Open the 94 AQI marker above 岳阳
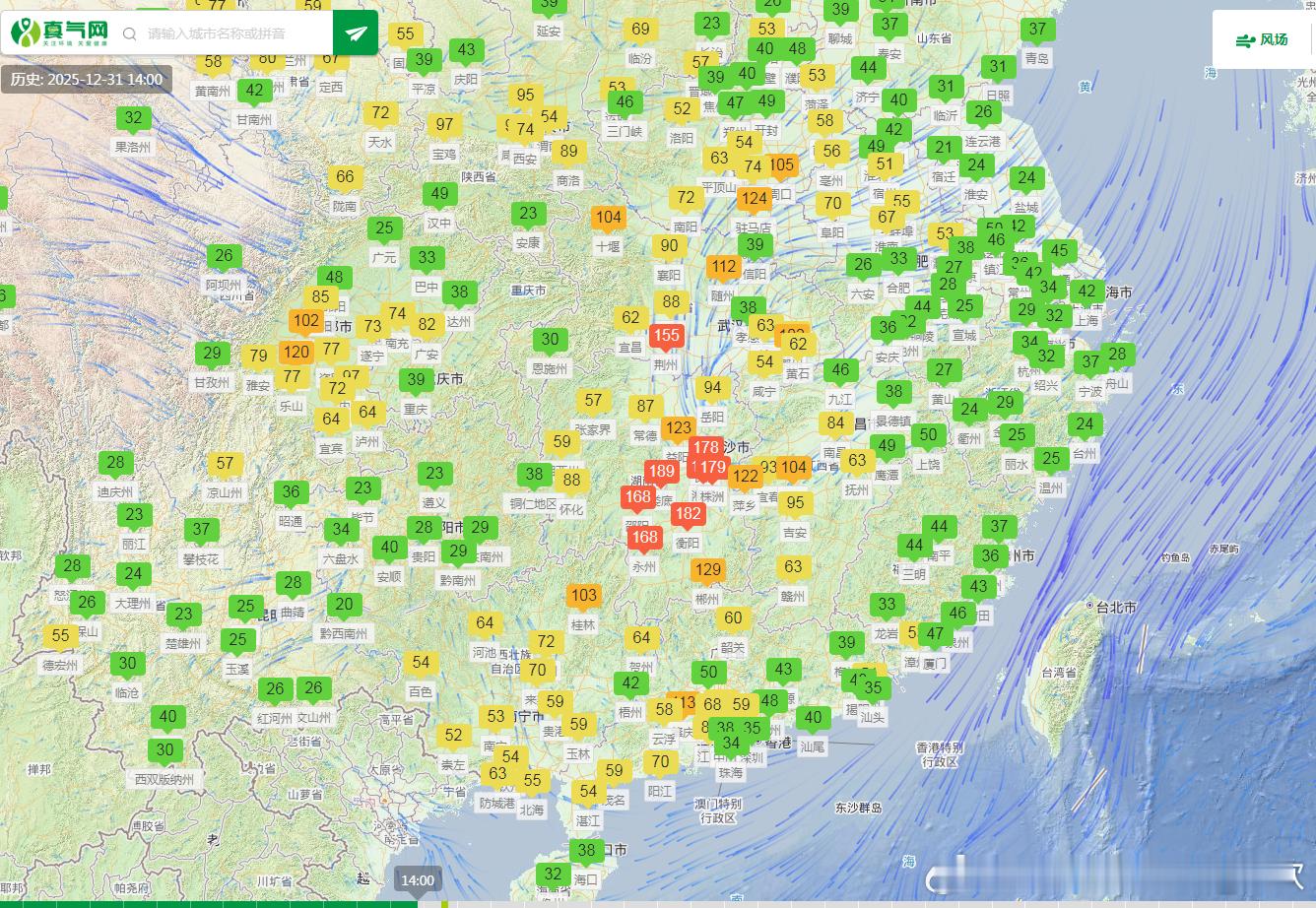Screen dimensions: 1316x908 712,388
